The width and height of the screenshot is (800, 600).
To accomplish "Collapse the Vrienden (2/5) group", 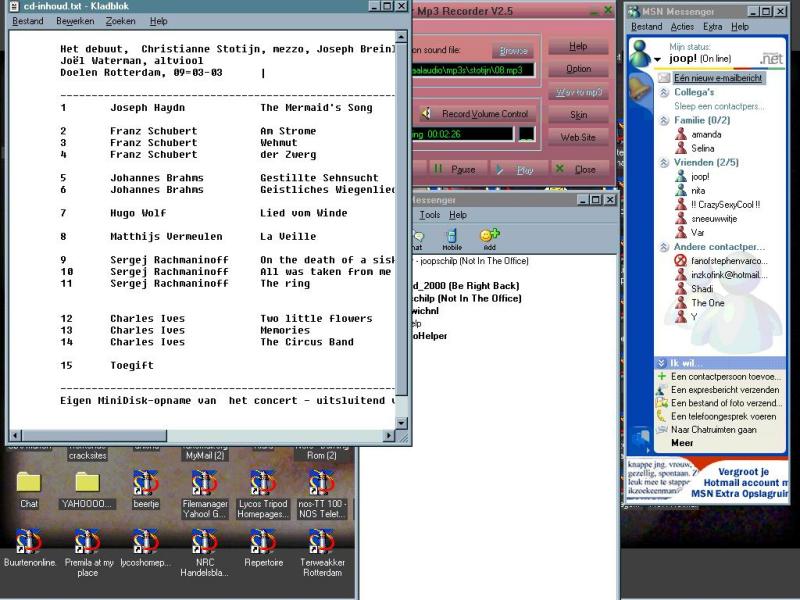I will pos(664,163).
